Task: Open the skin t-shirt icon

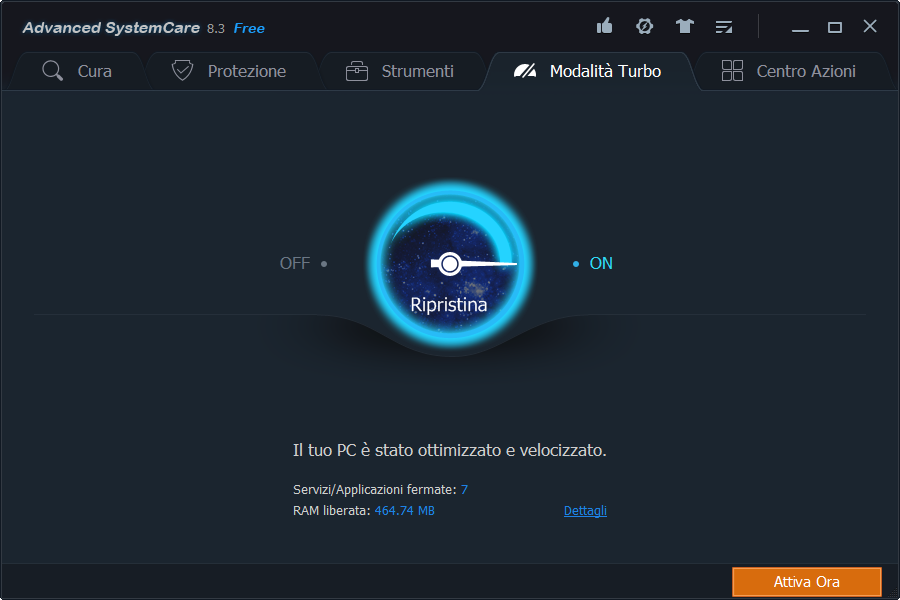Action: tap(684, 26)
